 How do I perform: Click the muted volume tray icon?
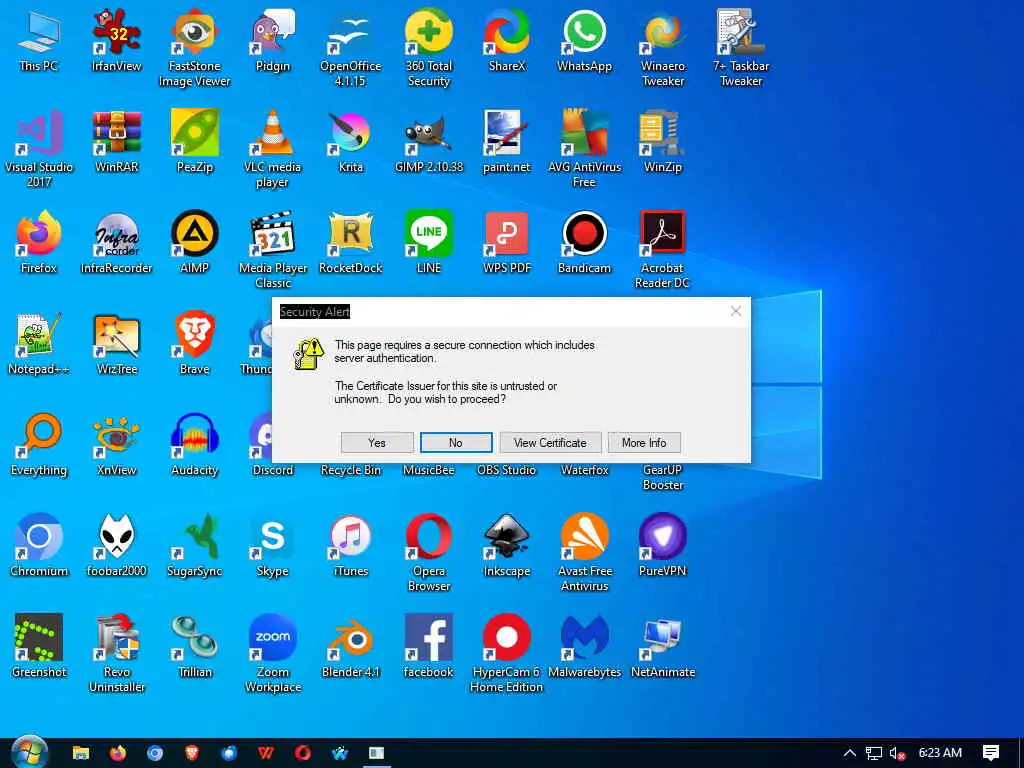click(897, 753)
